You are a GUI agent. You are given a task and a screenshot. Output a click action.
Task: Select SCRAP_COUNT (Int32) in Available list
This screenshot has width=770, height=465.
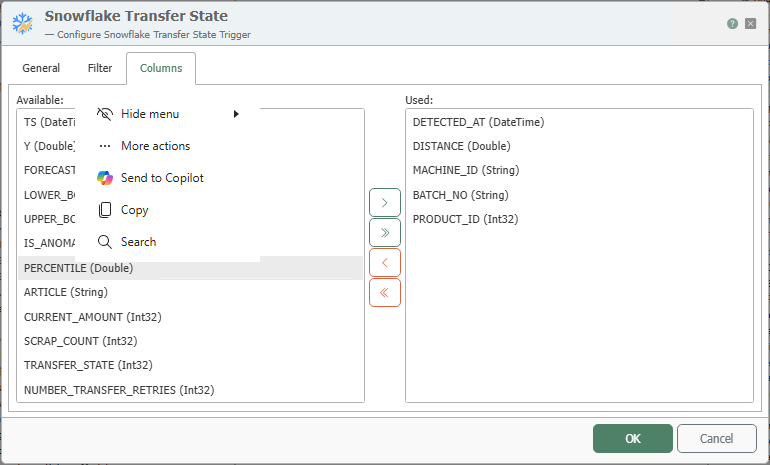coord(191,341)
